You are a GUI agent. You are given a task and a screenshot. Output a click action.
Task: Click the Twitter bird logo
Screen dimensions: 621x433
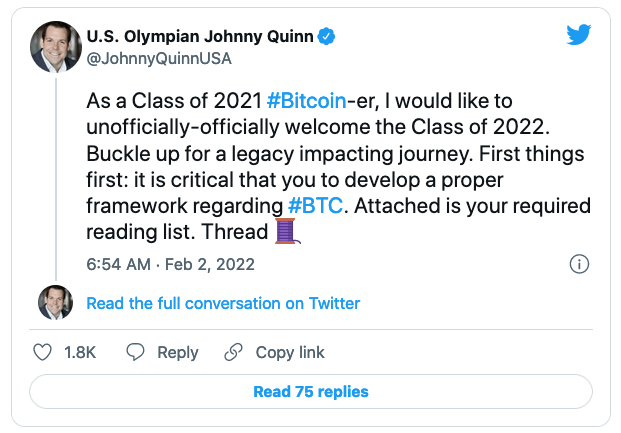click(x=578, y=36)
